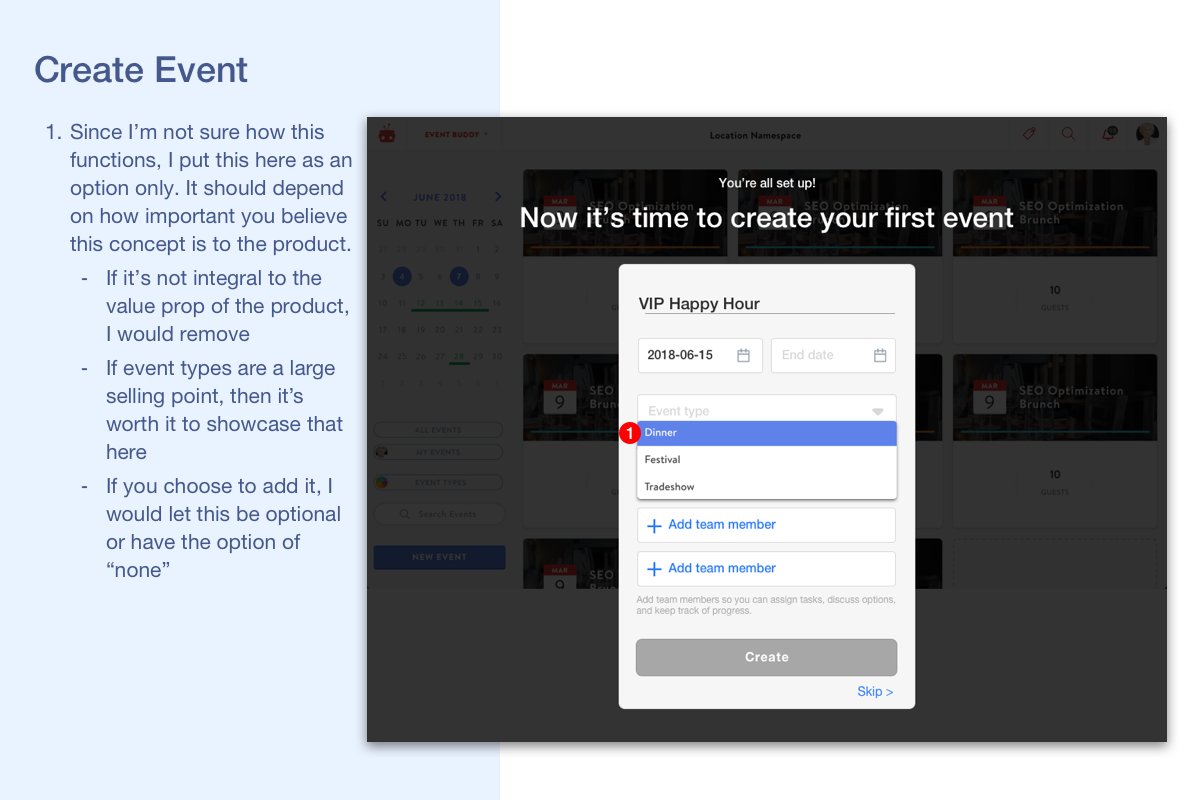
Task: Click Add team member button beneath Tradeshow option
Action: (x=767, y=525)
